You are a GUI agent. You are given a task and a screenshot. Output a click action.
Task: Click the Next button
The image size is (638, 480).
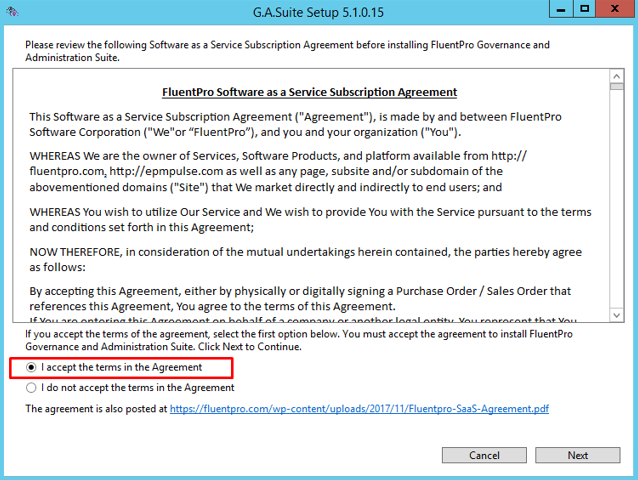pyautogui.click(x=577, y=455)
